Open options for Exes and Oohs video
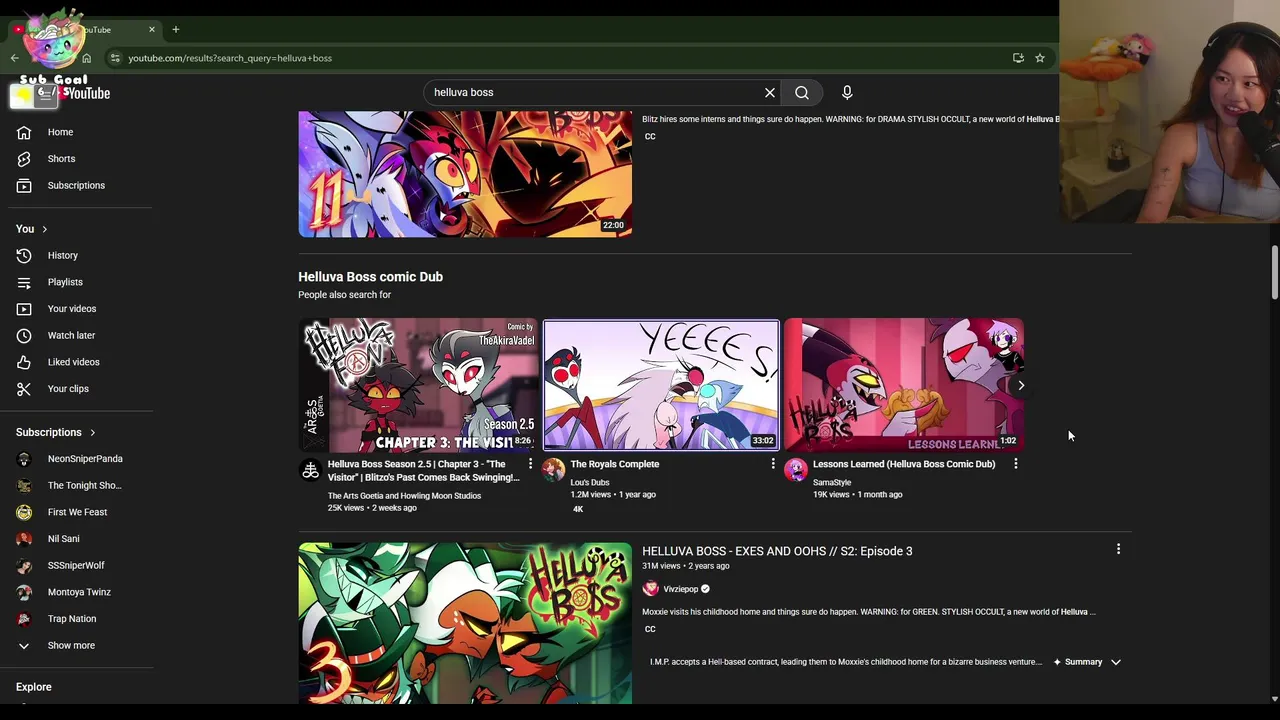The width and height of the screenshot is (1280, 720). pyautogui.click(x=1118, y=549)
